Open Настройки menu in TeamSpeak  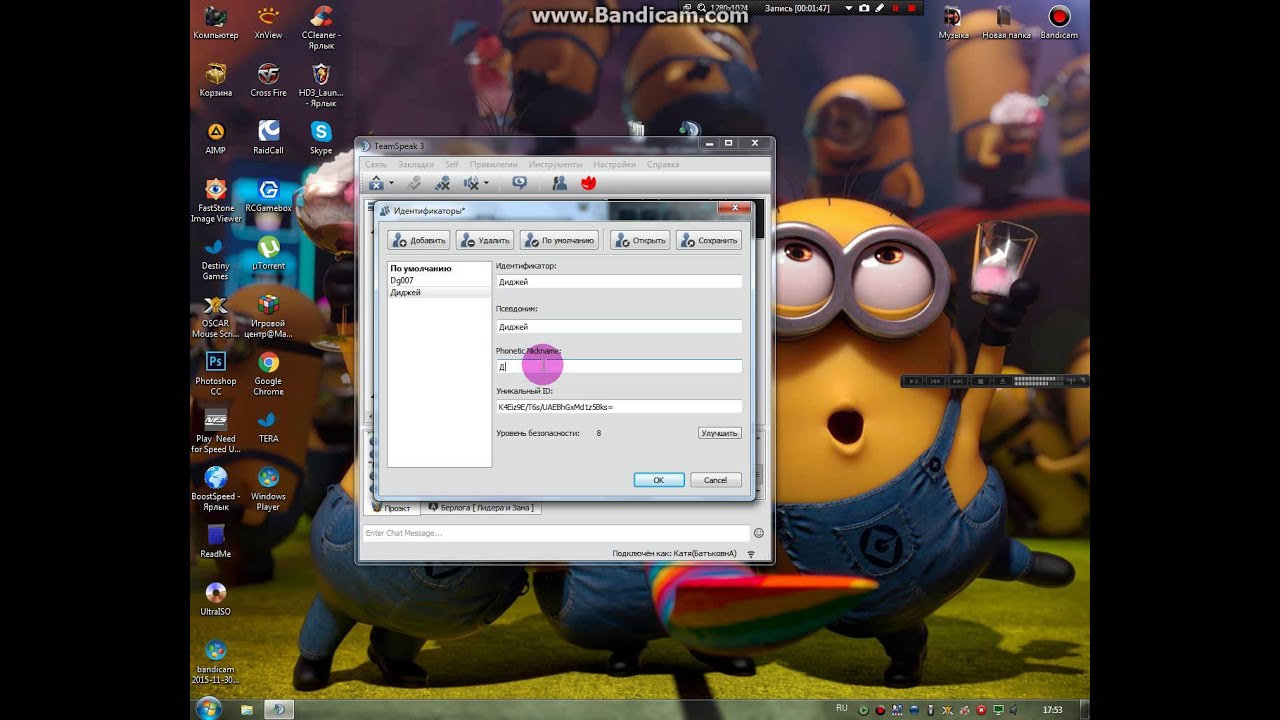click(614, 164)
